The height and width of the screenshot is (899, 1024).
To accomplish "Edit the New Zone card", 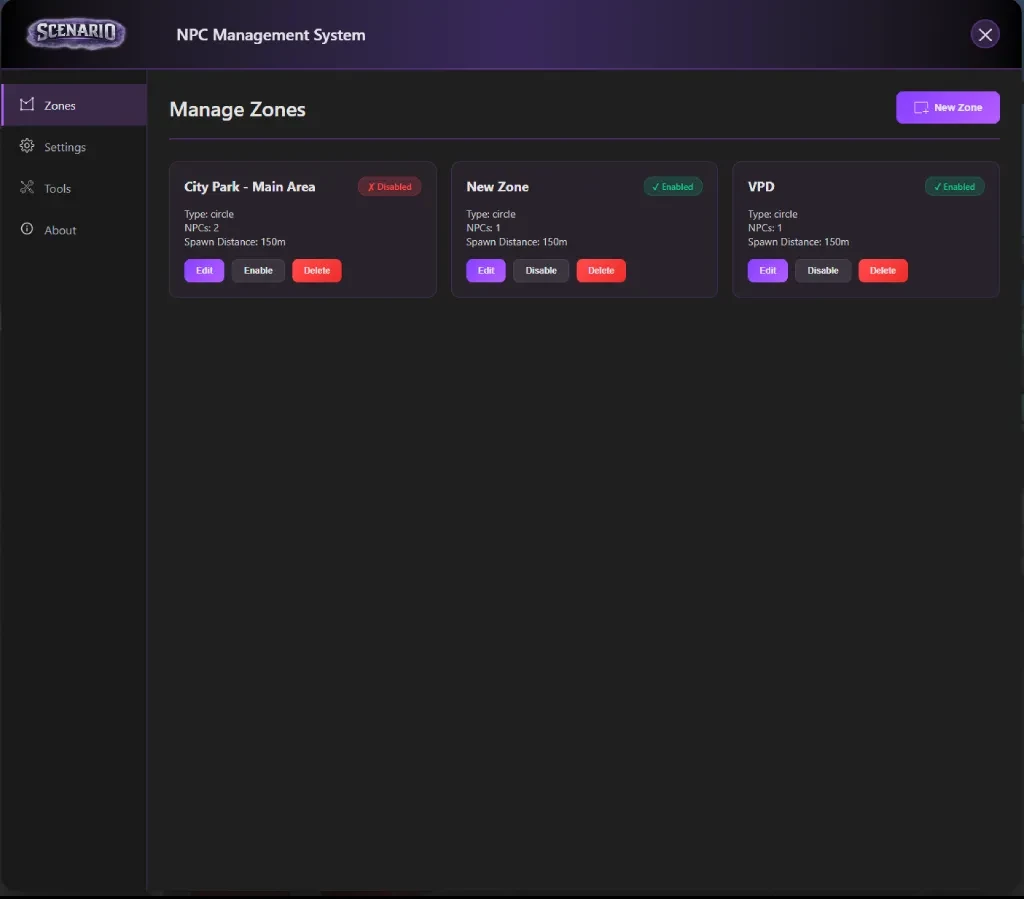I will pos(486,270).
